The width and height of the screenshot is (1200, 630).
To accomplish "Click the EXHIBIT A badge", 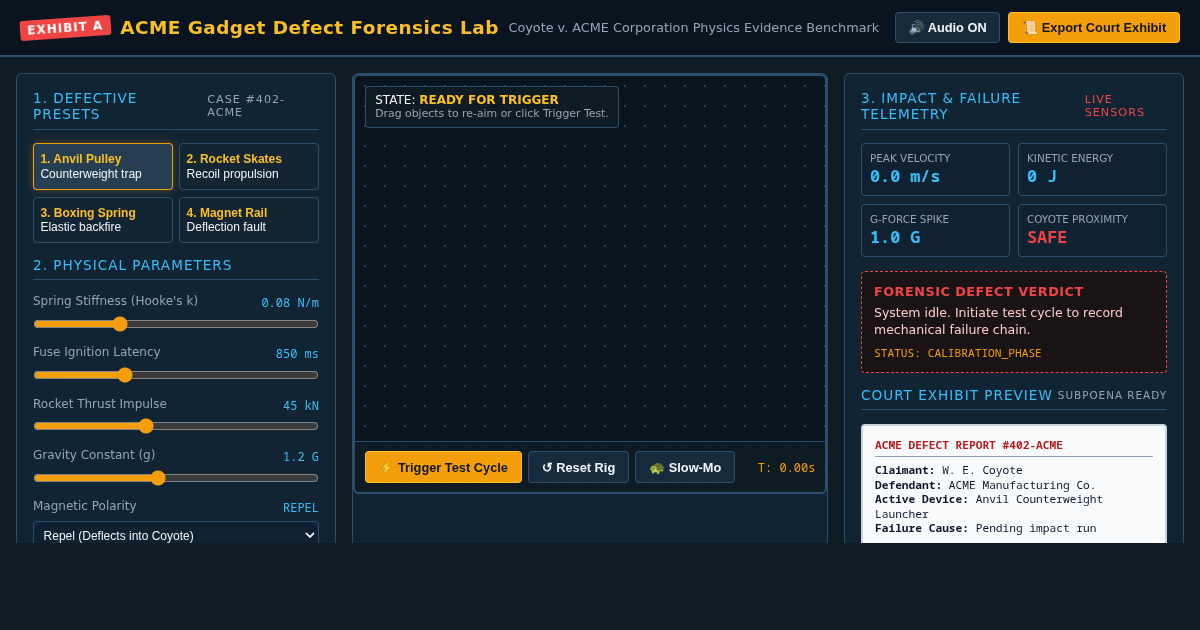I will coord(65,28).
